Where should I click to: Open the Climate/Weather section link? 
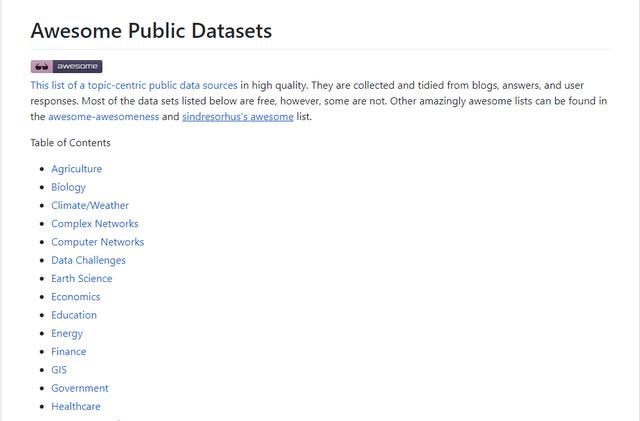click(90, 205)
